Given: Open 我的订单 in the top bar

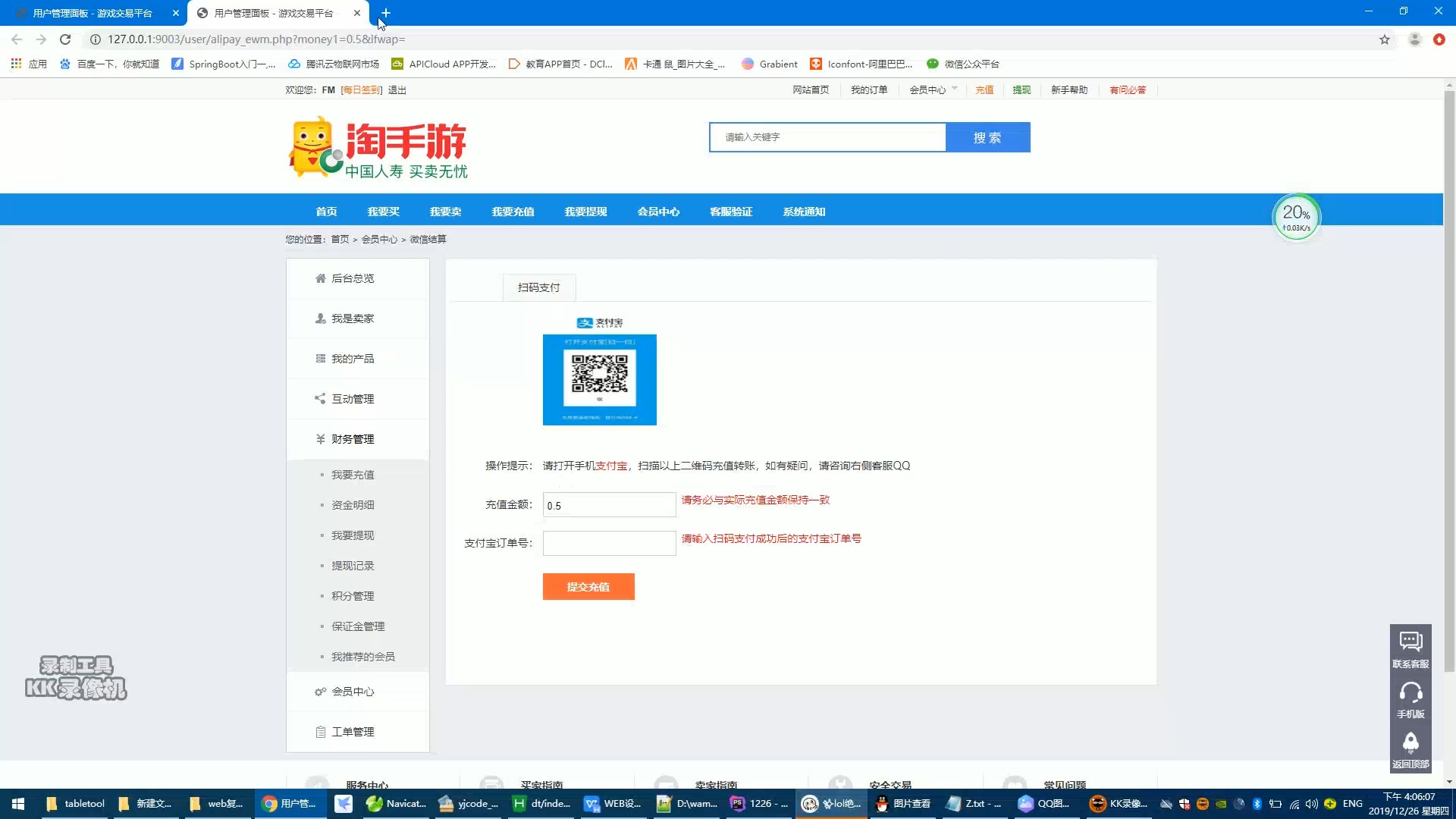Looking at the screenshot, I should (869, 89).
